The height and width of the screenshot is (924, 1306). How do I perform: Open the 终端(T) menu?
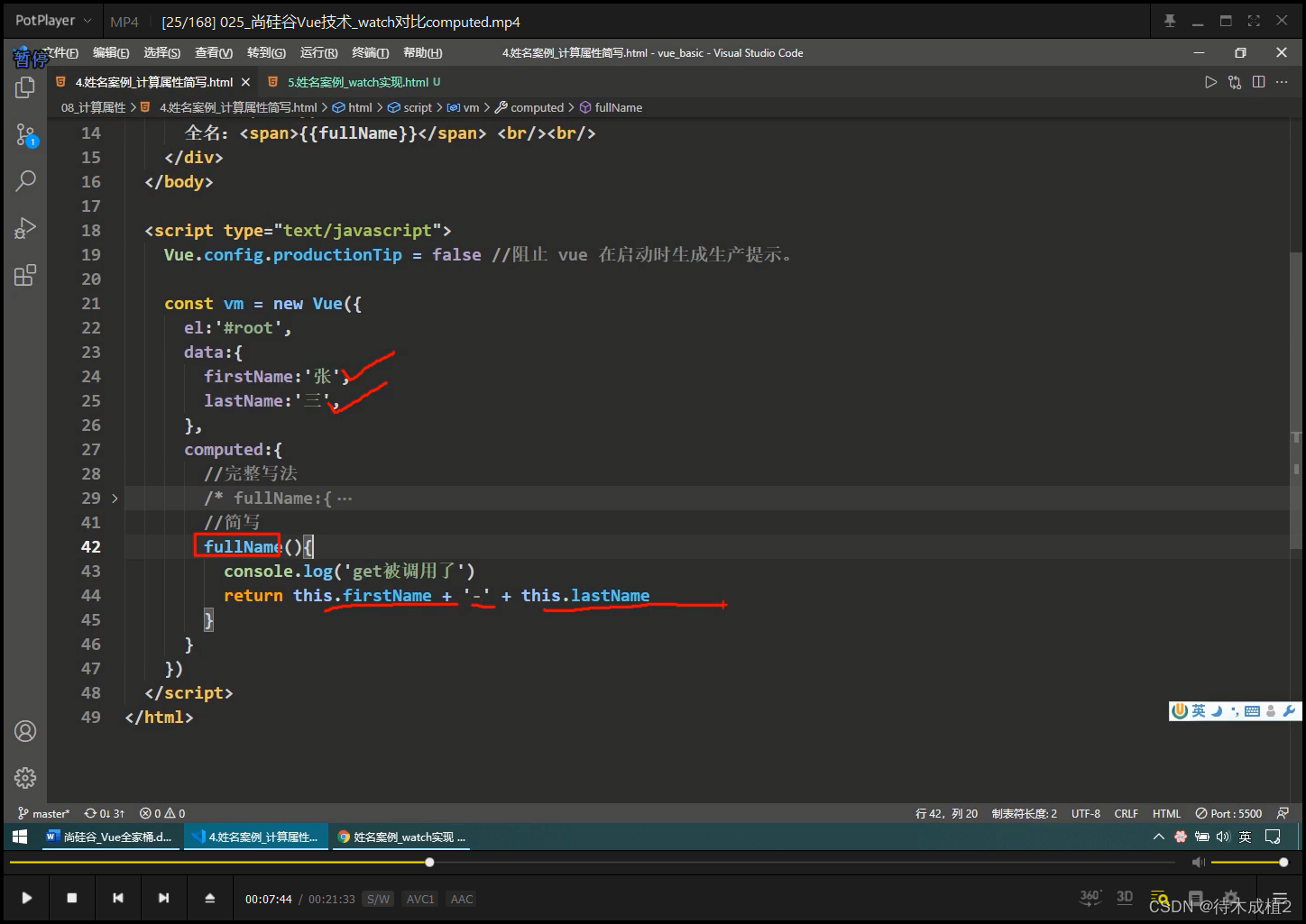pos(371,53)
